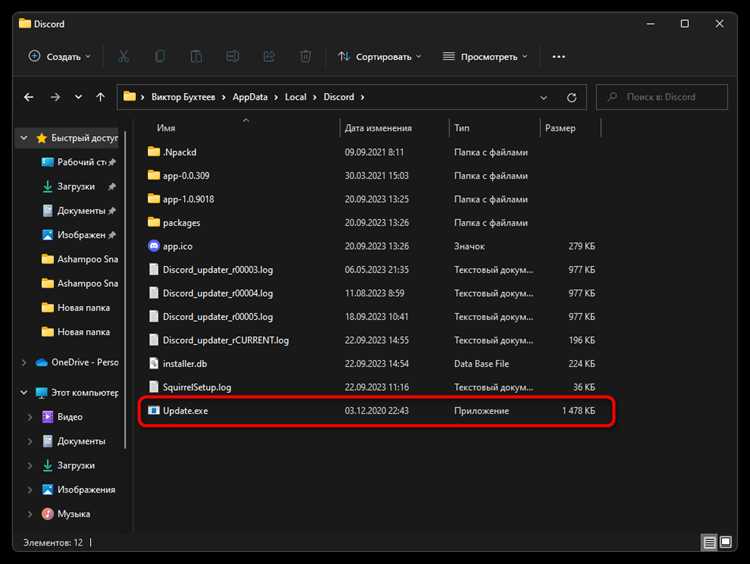Sort by the Тип column header
The width and height of the screenshot is (750, 564).
click(462, 128)
